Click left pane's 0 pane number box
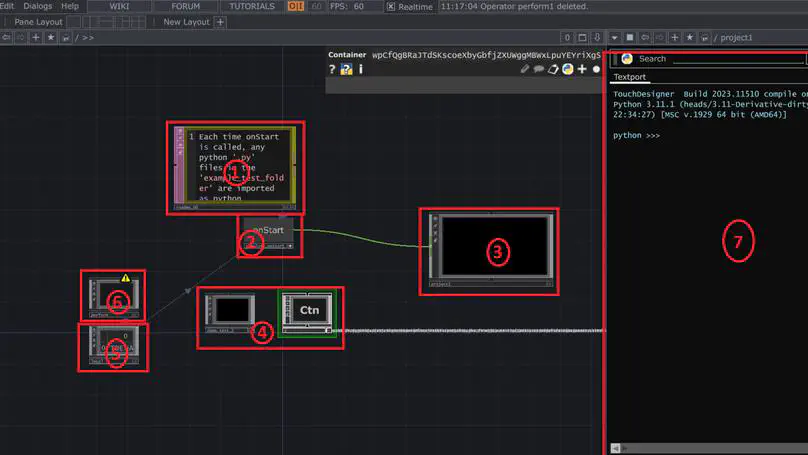Screen dimensions: 808x455 tap(567, 38)
